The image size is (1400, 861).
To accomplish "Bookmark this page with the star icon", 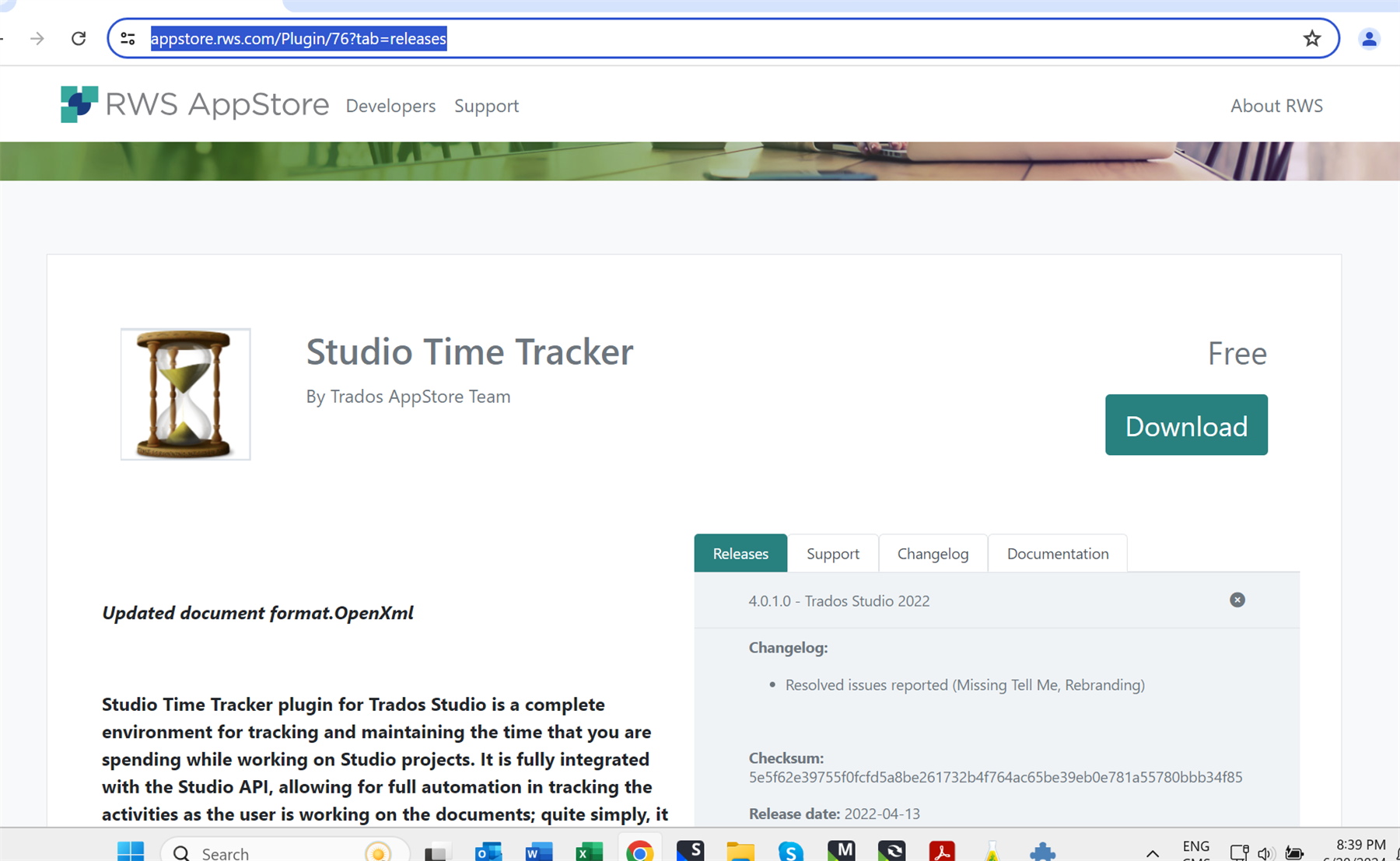I will coord(1312,38).
